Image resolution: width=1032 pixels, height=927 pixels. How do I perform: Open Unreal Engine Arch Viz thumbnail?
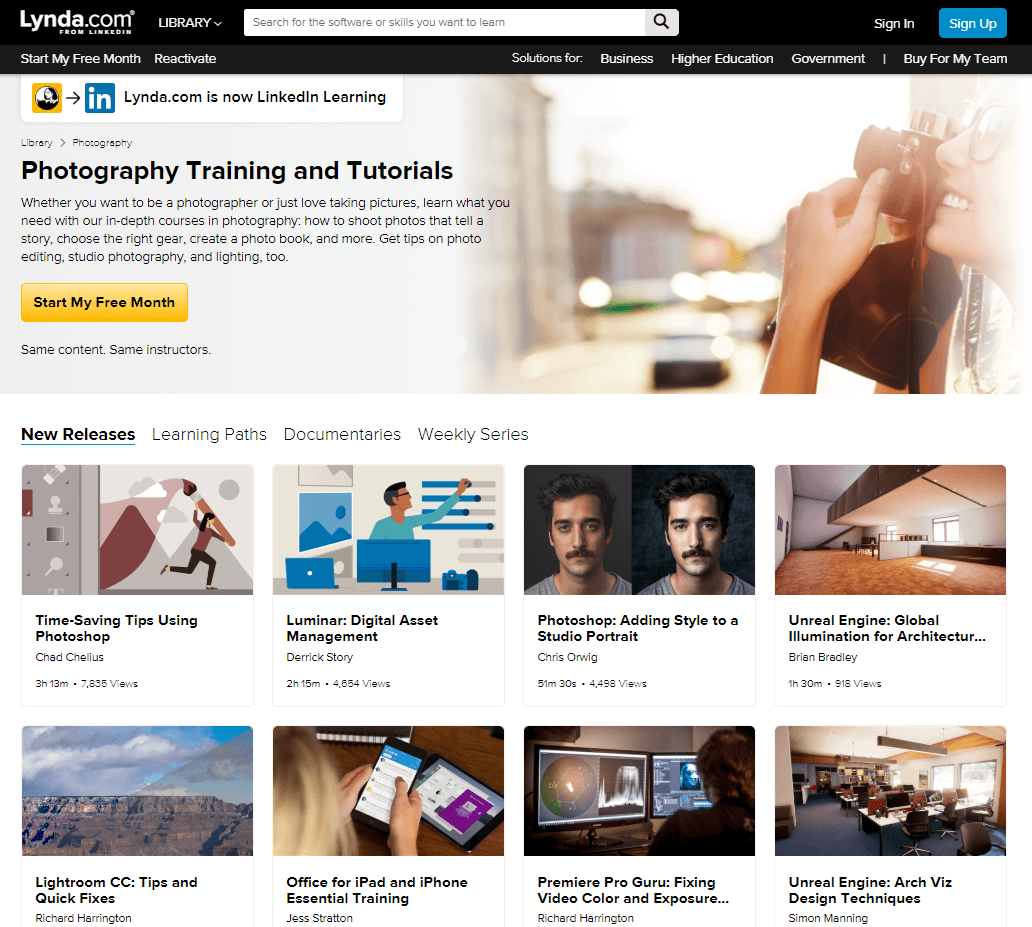[x=890, y=791]
